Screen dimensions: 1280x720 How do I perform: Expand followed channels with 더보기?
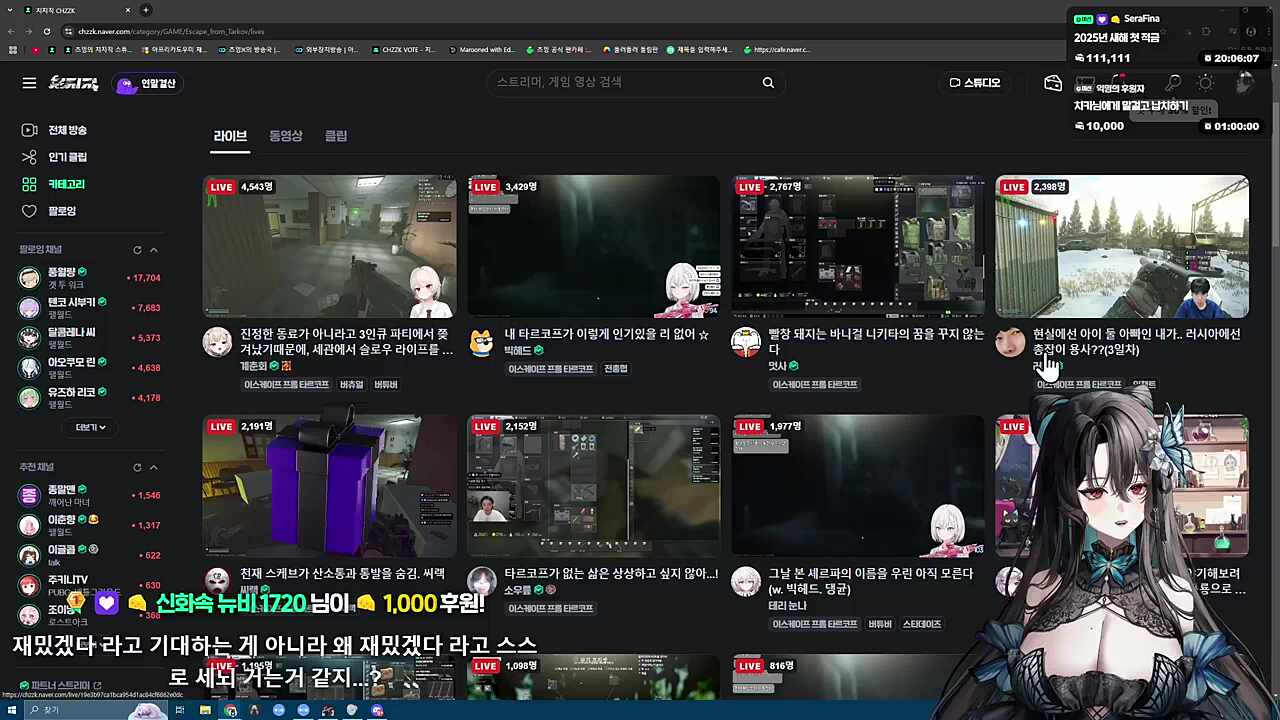pos(90,427)
